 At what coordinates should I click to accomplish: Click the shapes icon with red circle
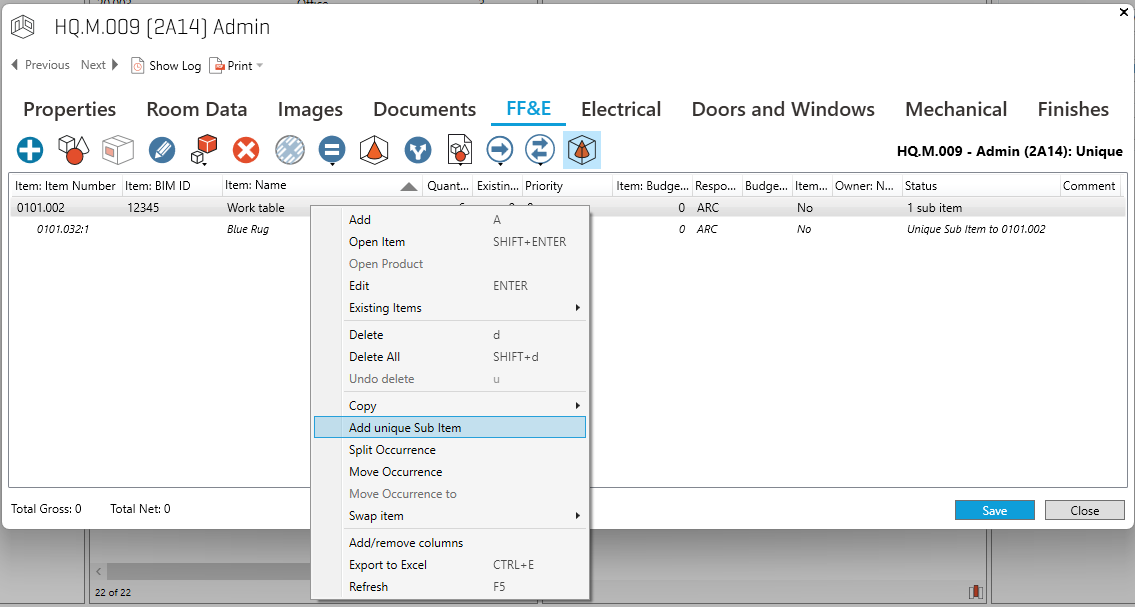73,150
